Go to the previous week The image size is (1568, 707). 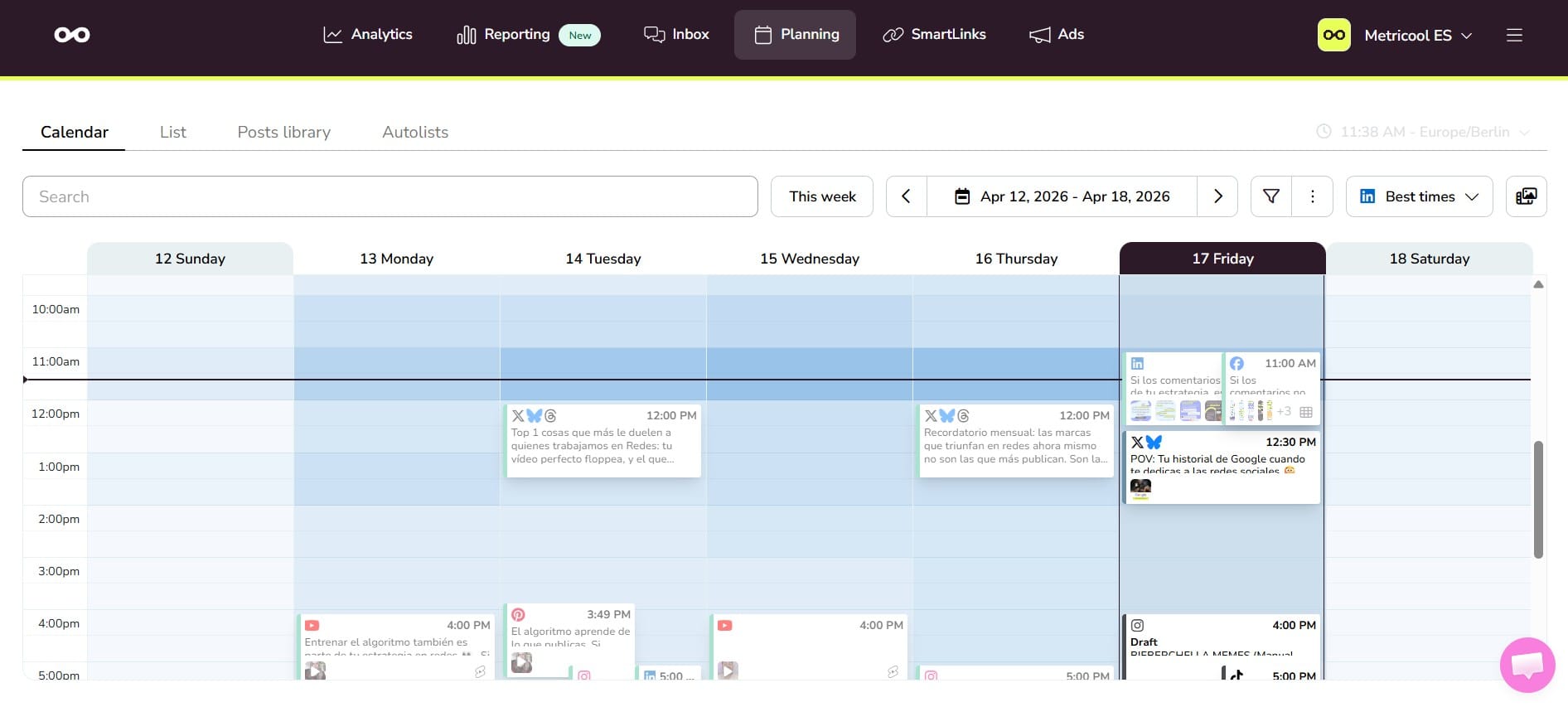906,196
